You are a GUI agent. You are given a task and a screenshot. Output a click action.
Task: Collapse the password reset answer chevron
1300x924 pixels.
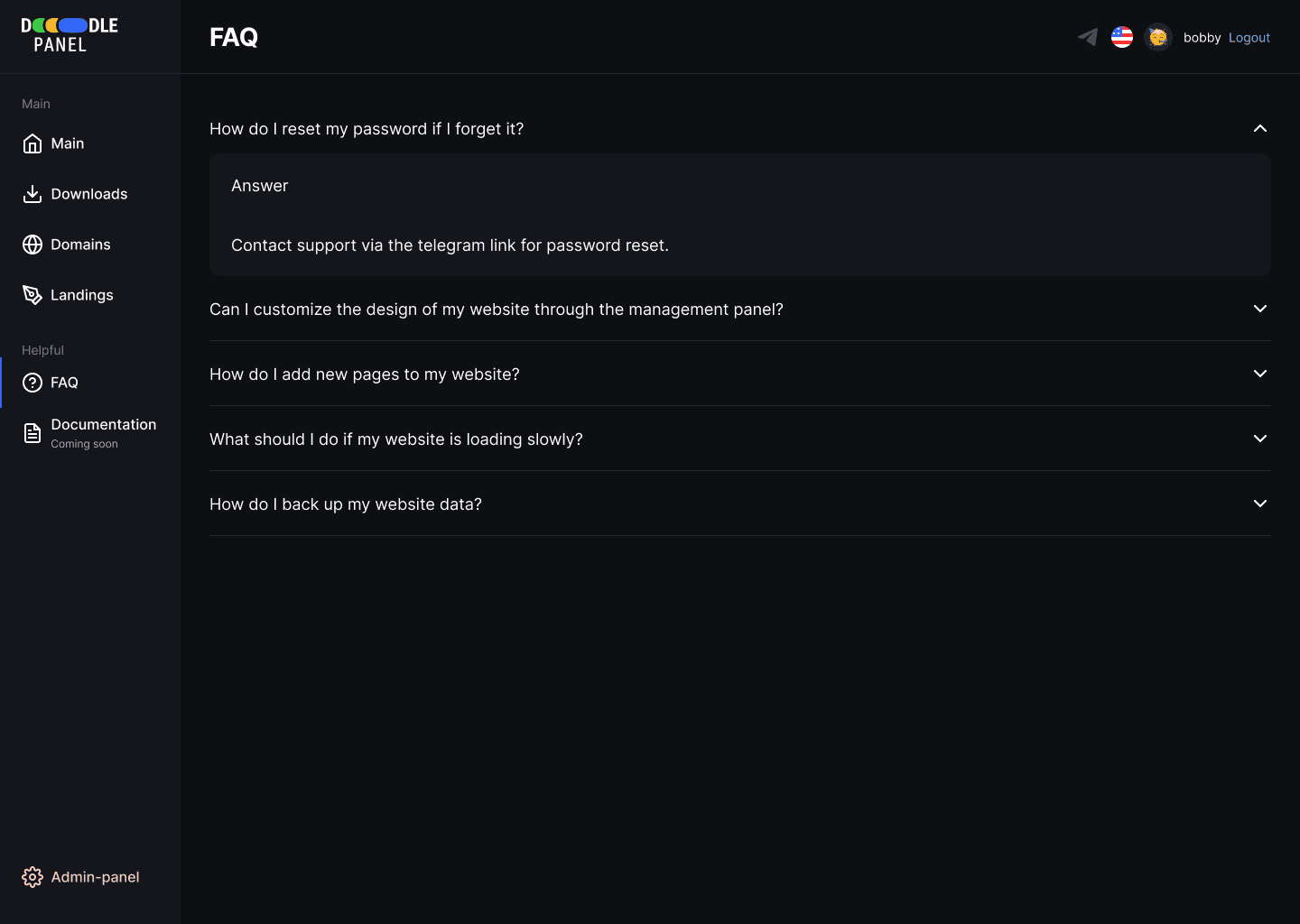coord(1260,129)
